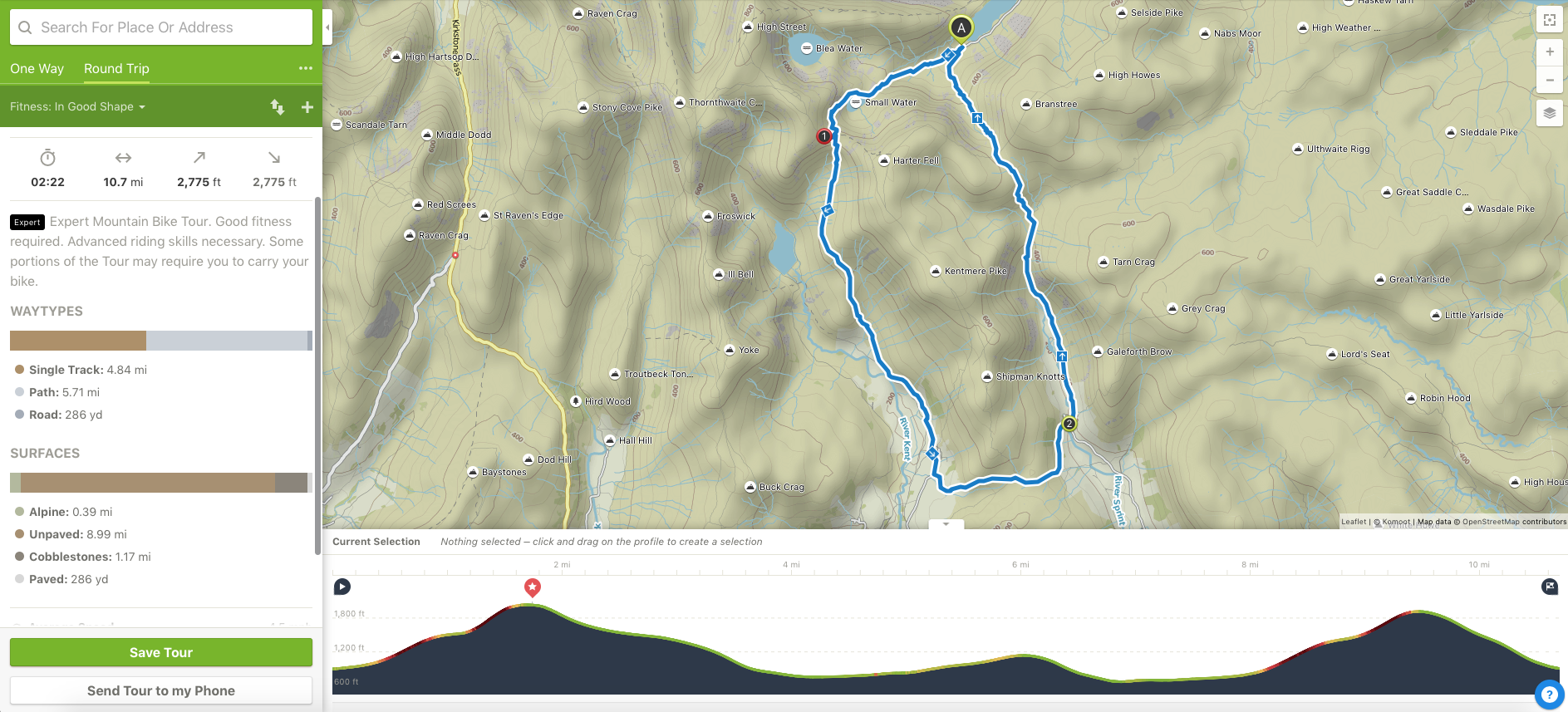Open the three-dot more options menu
Screen dimensions: 1568x712
tap(305, 68)
